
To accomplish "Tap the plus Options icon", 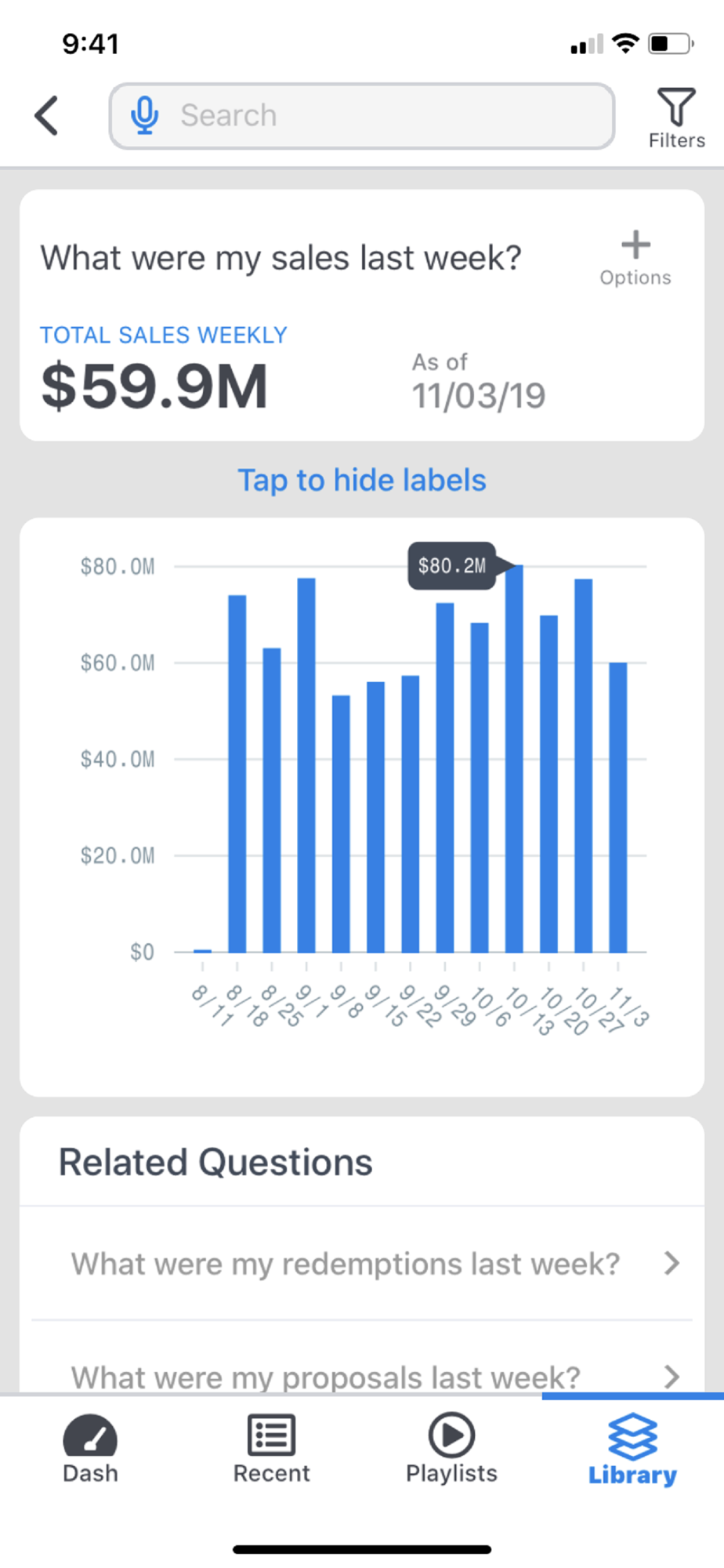I will tap(635, 245).
